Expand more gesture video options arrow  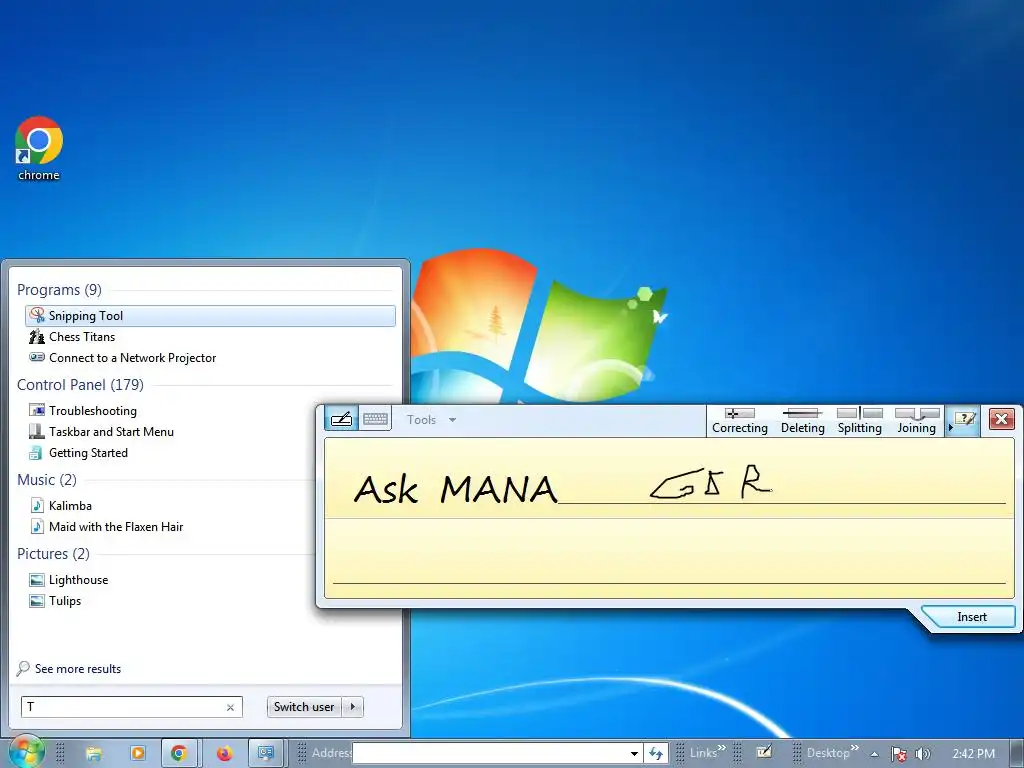point(950,428)
